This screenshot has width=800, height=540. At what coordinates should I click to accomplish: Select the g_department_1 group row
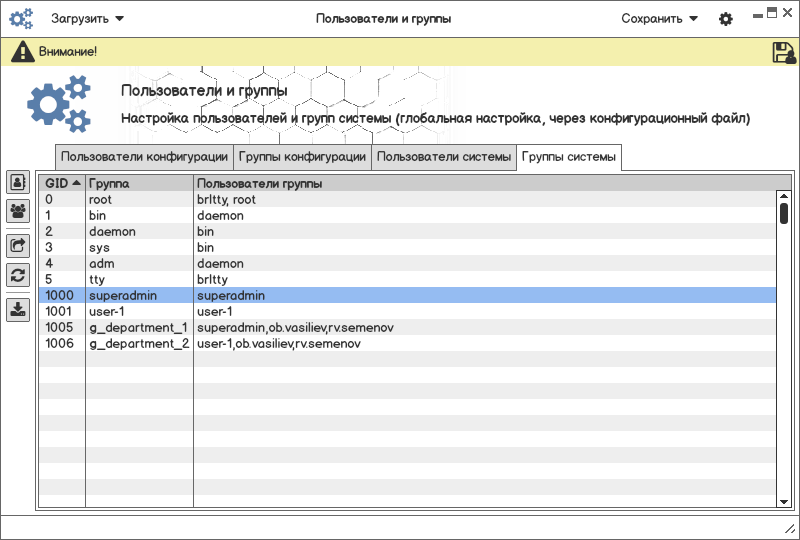click(x=138, y=328)
